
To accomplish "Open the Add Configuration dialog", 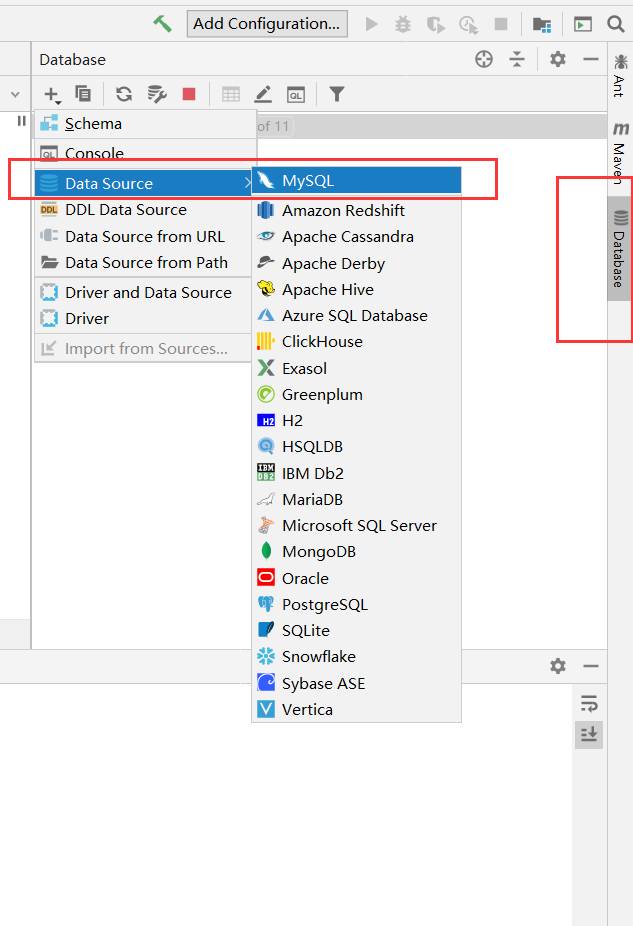I will 267,24.
